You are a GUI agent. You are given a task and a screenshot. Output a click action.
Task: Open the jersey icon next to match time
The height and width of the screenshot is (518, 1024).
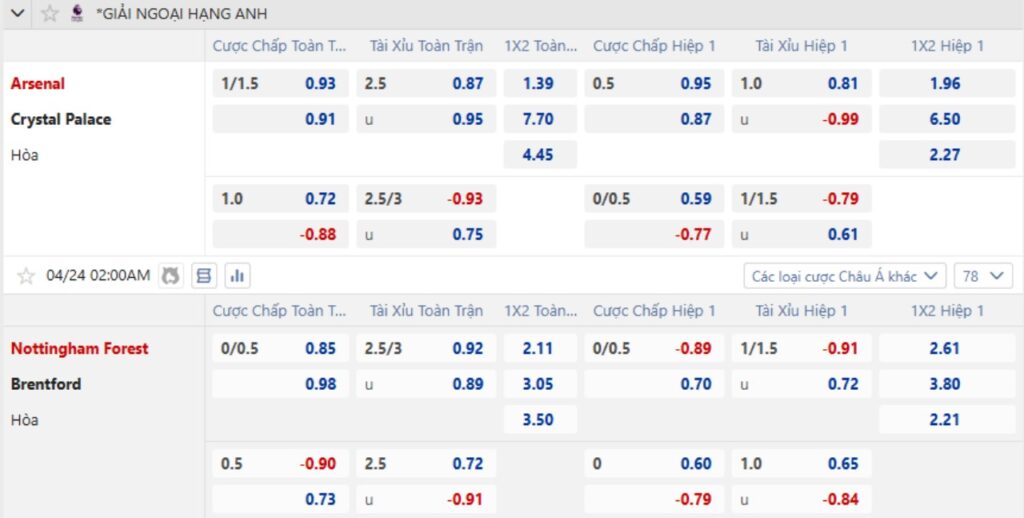pos(170,276)
